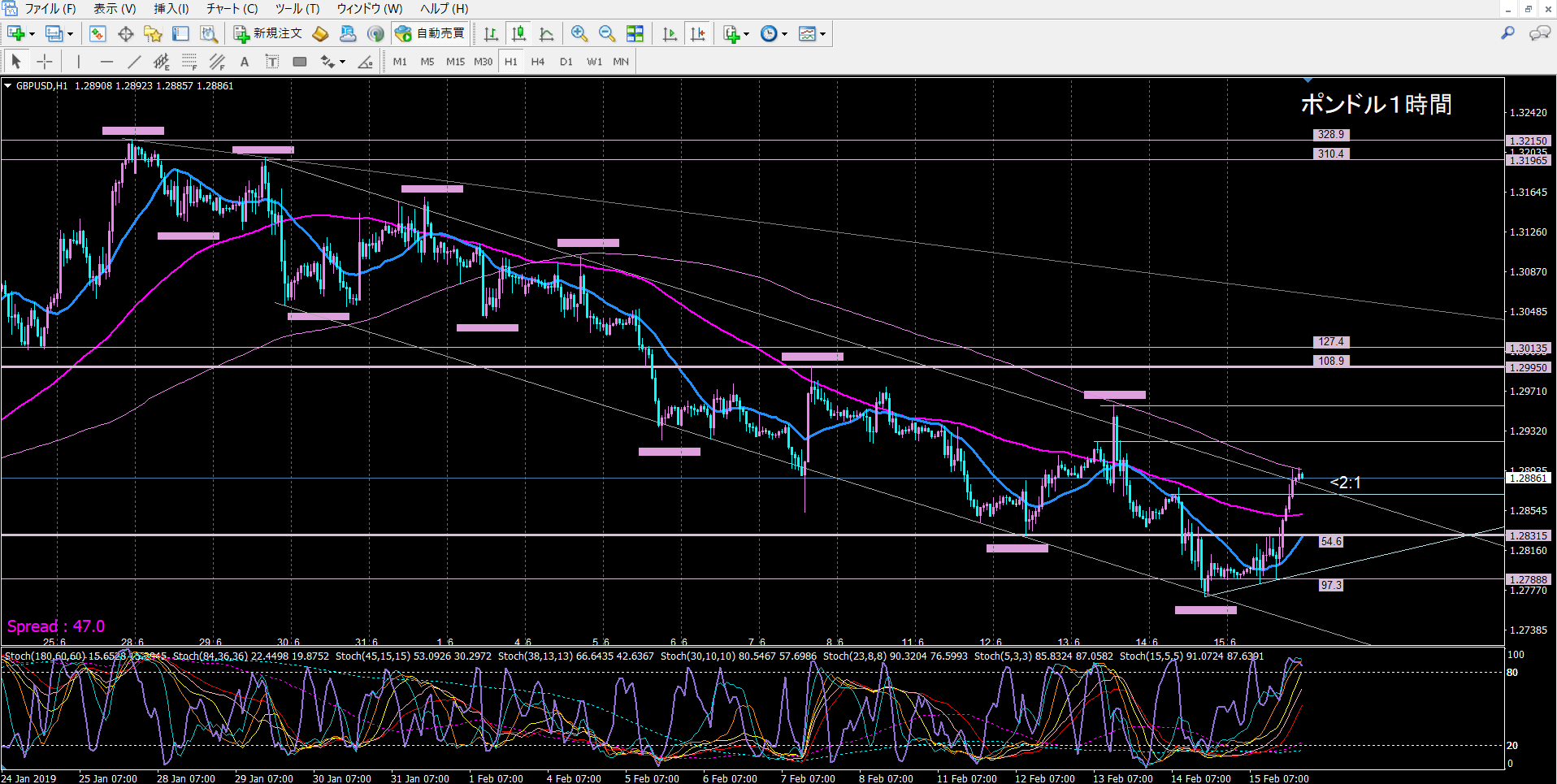Open the ヘルプ (H) menu
This screenshot has height=784, width=1557.
pos(444,9)
